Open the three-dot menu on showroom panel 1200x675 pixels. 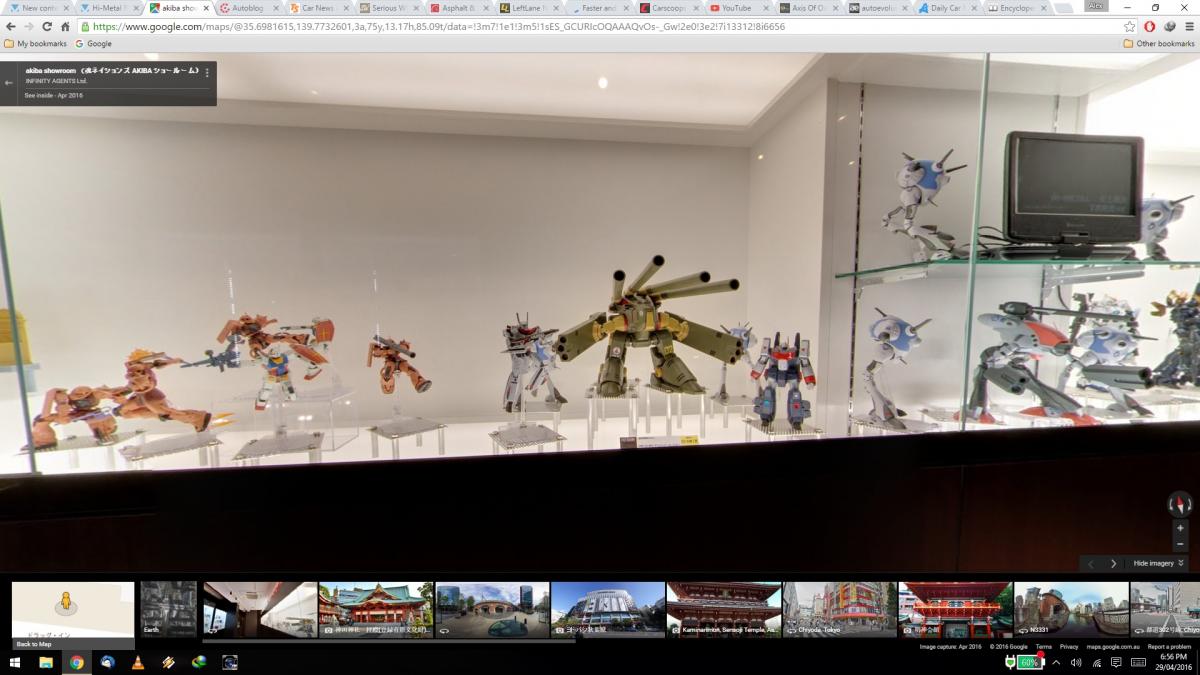click(207, 72)
